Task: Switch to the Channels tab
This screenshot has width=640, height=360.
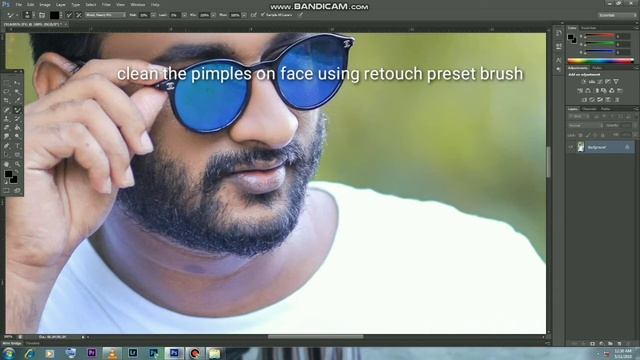Action: click(x=589, y=109)
